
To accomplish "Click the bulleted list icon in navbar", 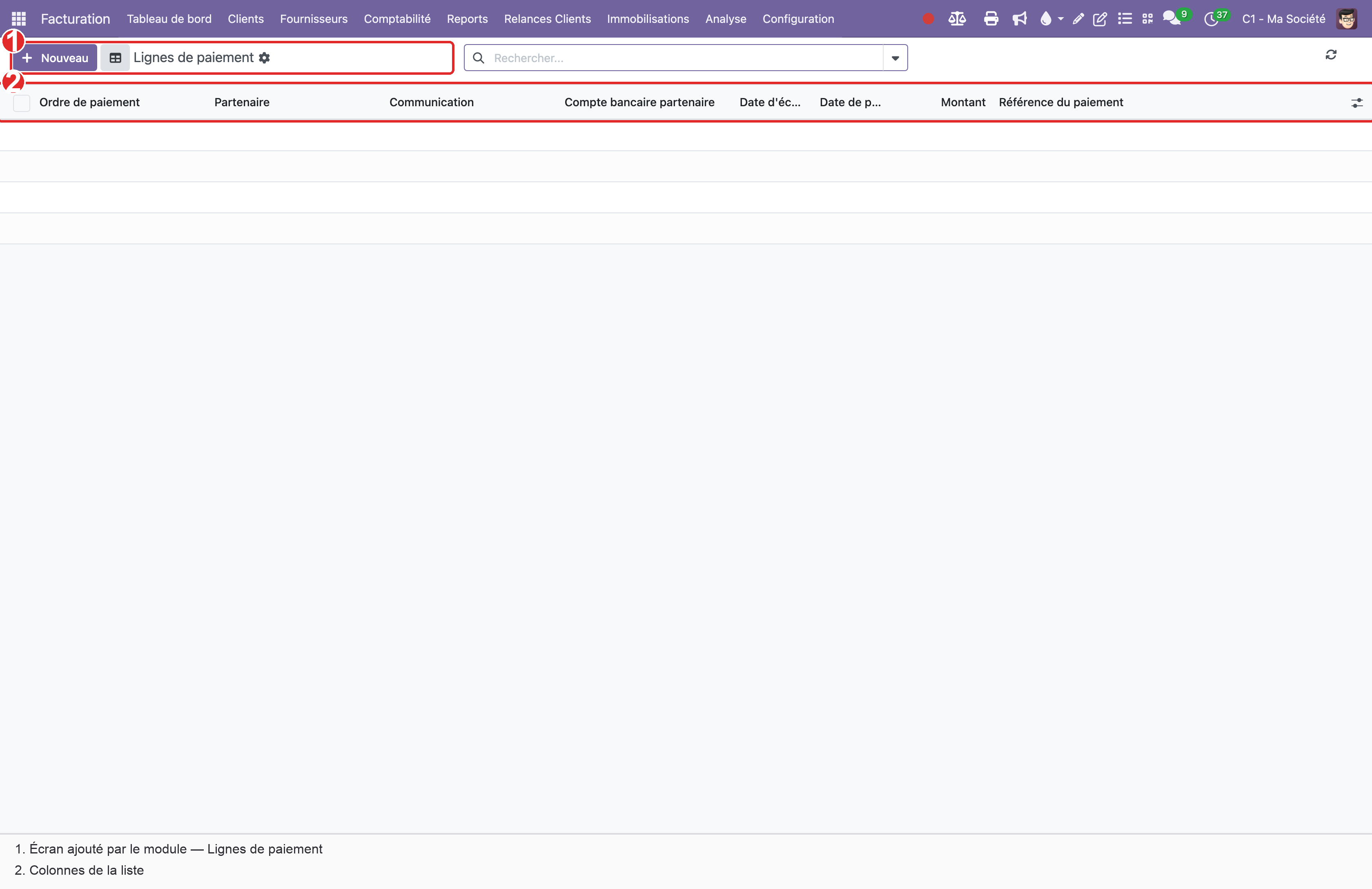I will [1124, 19].
